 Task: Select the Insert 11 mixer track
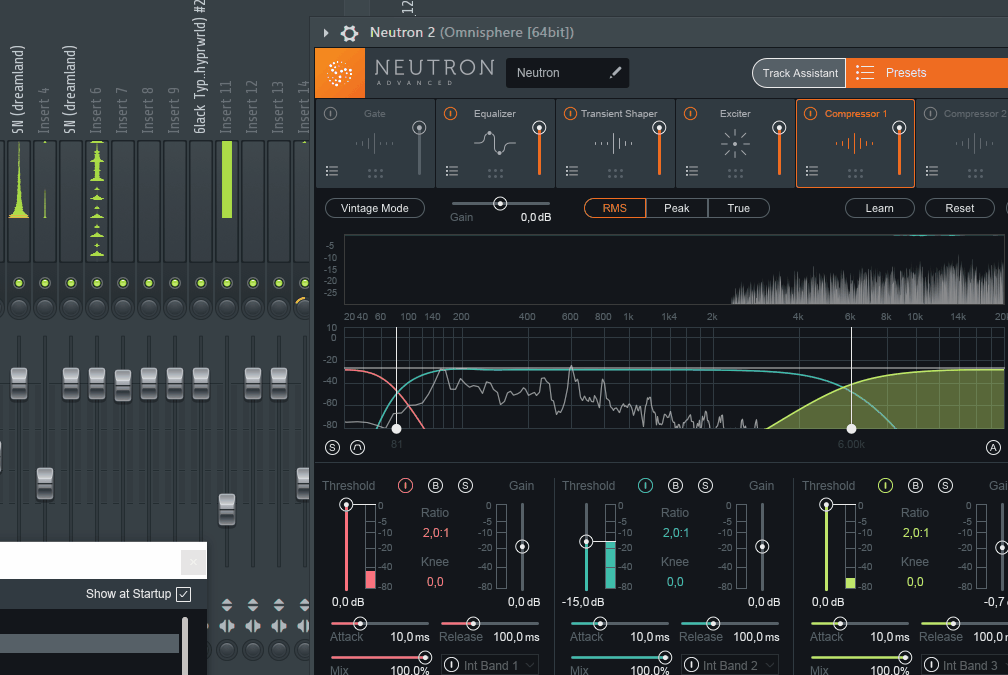point(226,107)
